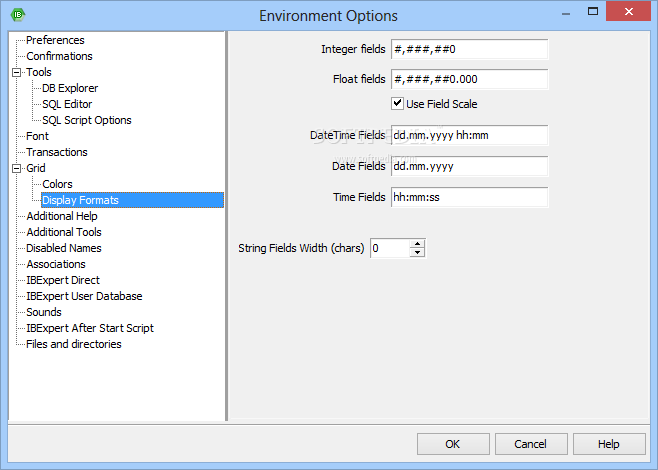The height and width of the screenshot is (470, 658).
Task: Maximize the Environment Options window
Action: [x=593, y=11]
